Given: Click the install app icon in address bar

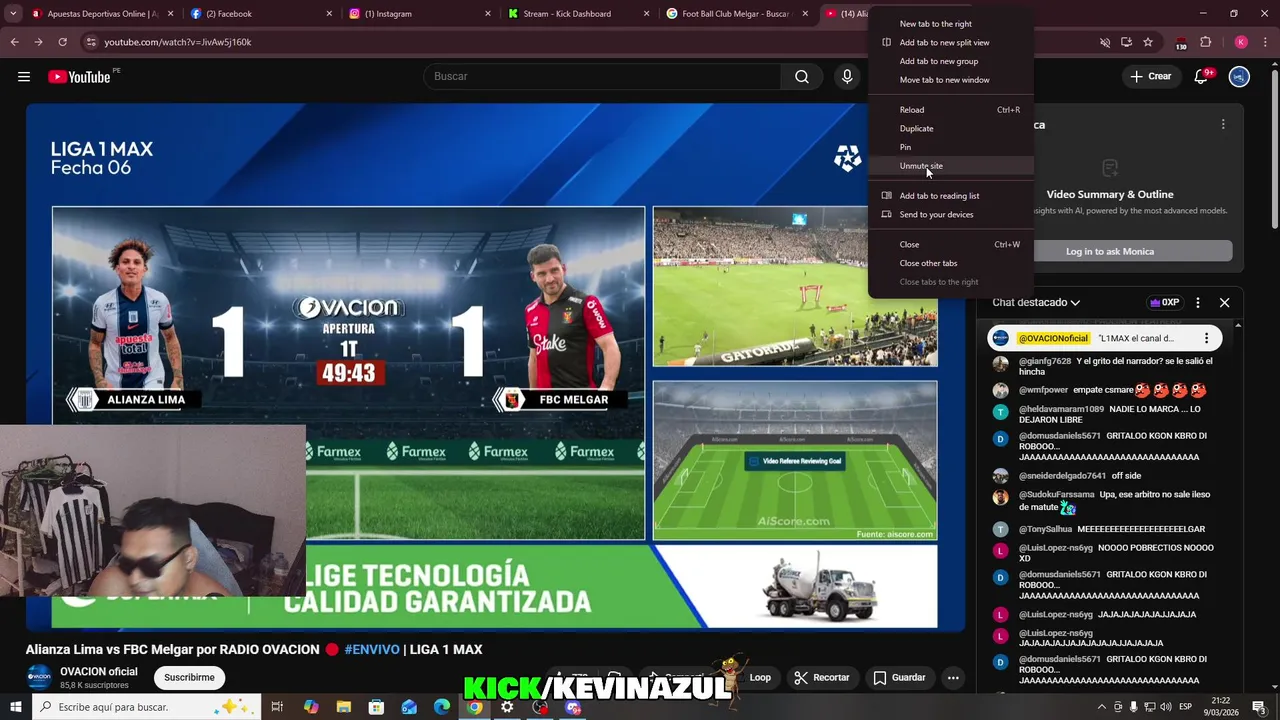Looking at the screenshot, I should pos(1126,42).
